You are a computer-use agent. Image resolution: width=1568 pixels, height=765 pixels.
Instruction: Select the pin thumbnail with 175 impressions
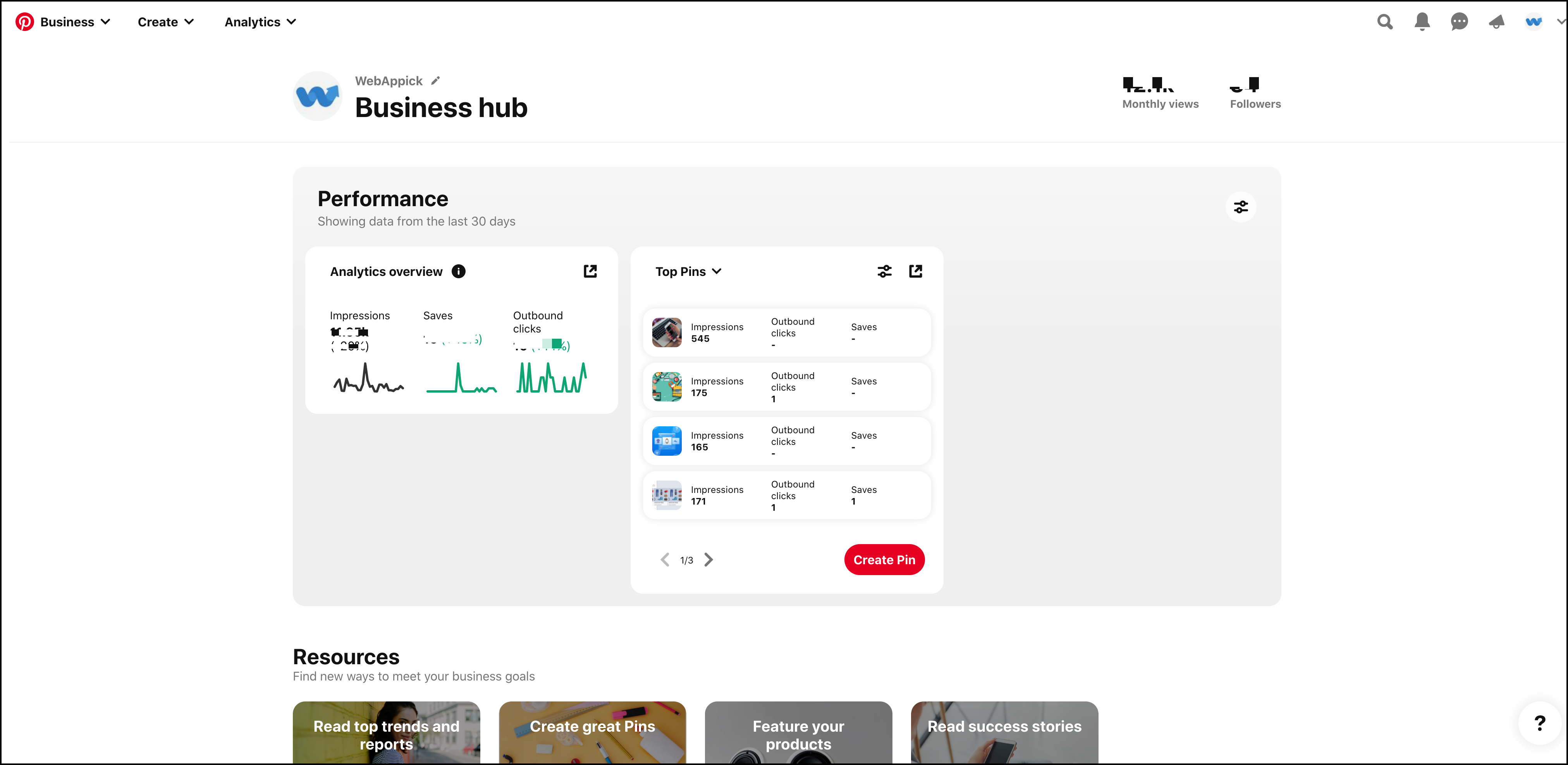coord(667,387)
